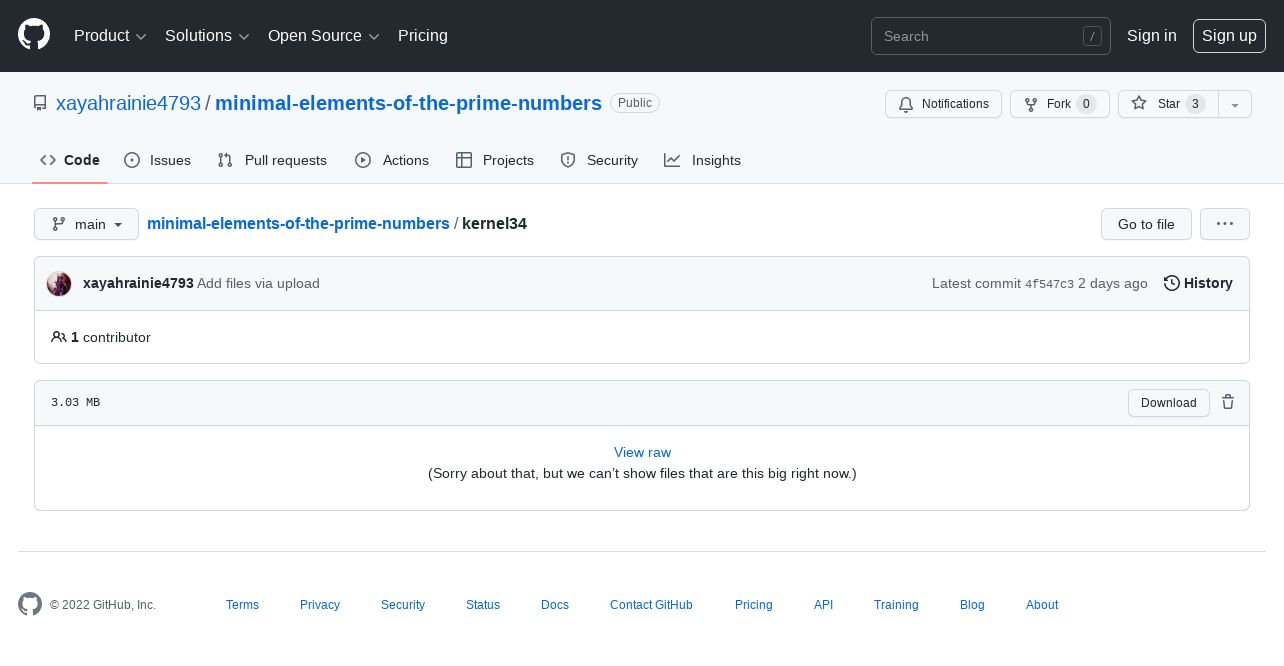Open the main branch selector

[x=86, y=224]
